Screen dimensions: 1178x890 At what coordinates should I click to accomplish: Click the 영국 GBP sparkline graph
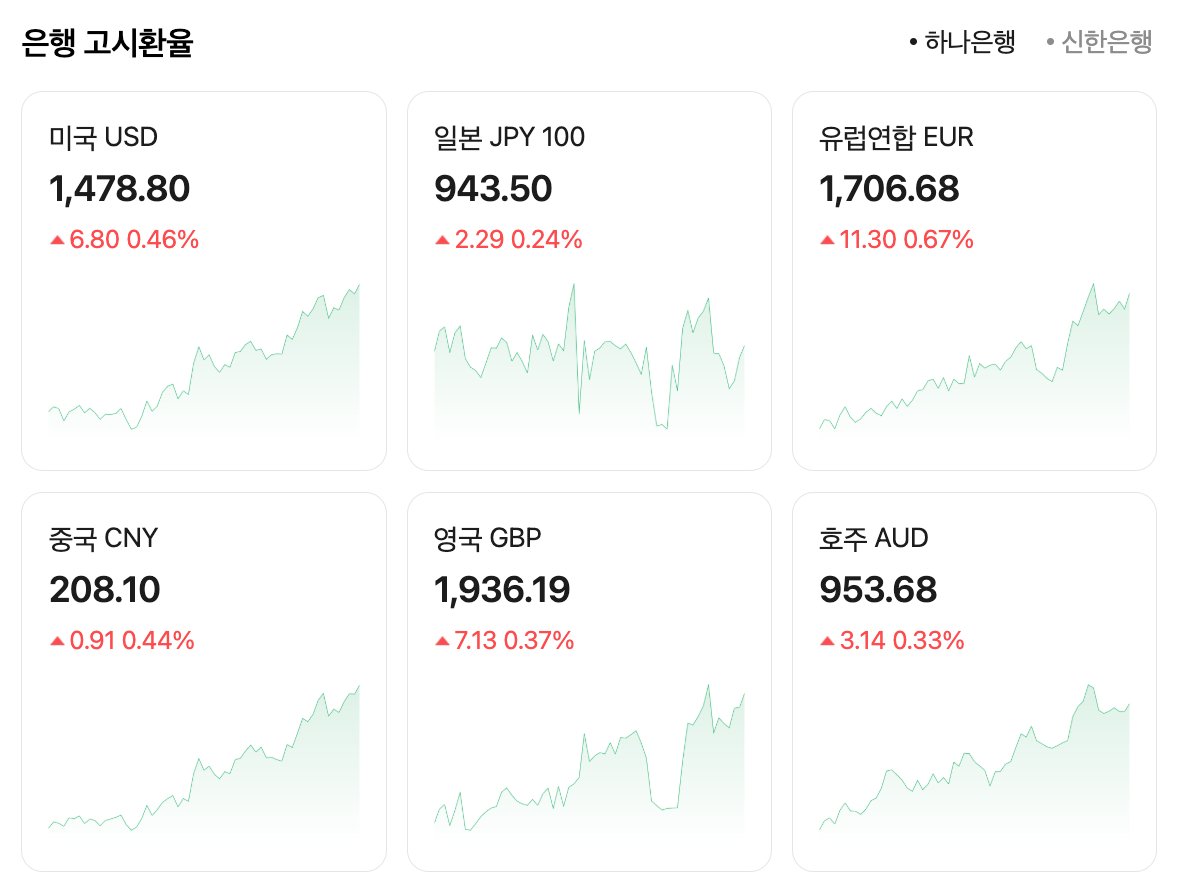click(589, 760)
